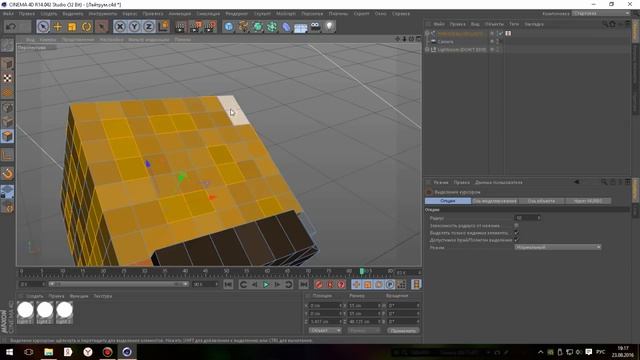Click the green timeline playhead marker

click(x=361, y=271)
